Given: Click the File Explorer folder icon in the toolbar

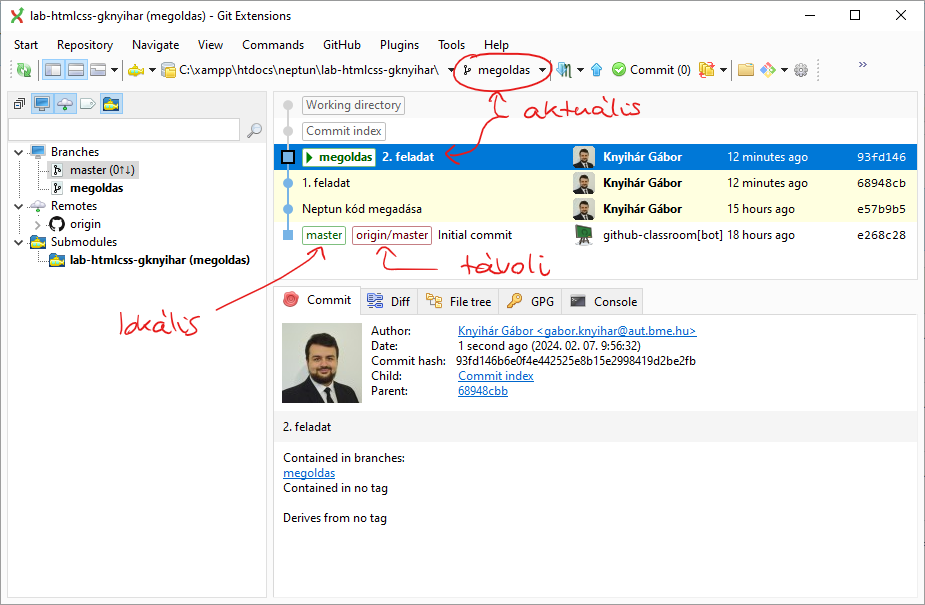Looking at the screenshot, I should coord(745,70).
